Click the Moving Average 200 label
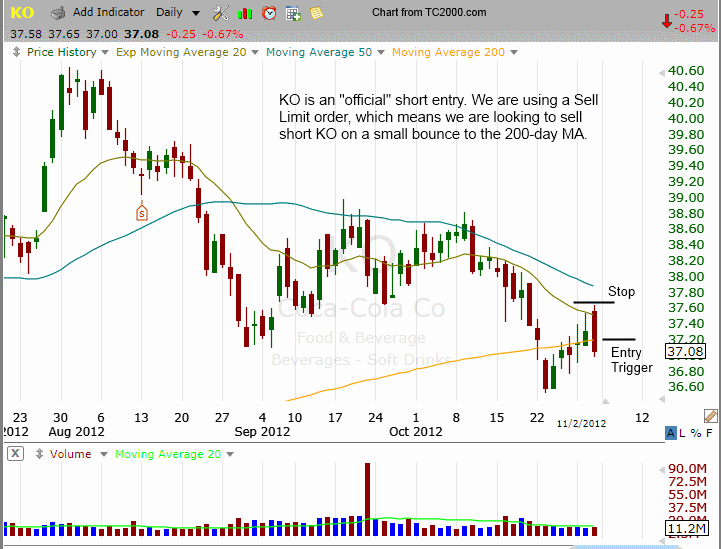The image size is (721, 549). [448, 52]
